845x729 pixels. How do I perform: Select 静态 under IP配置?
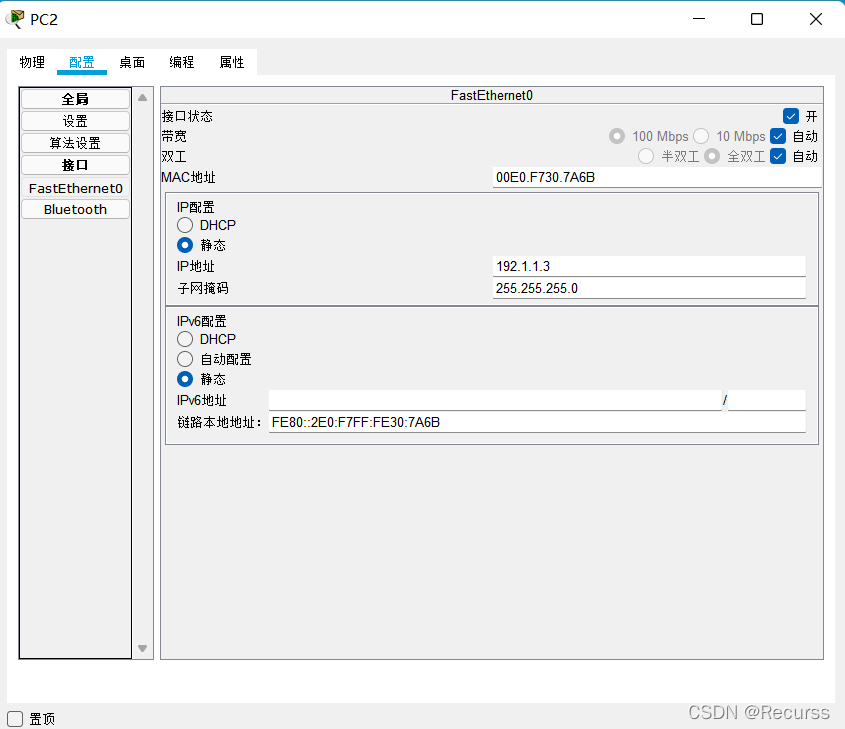point(185,245)
